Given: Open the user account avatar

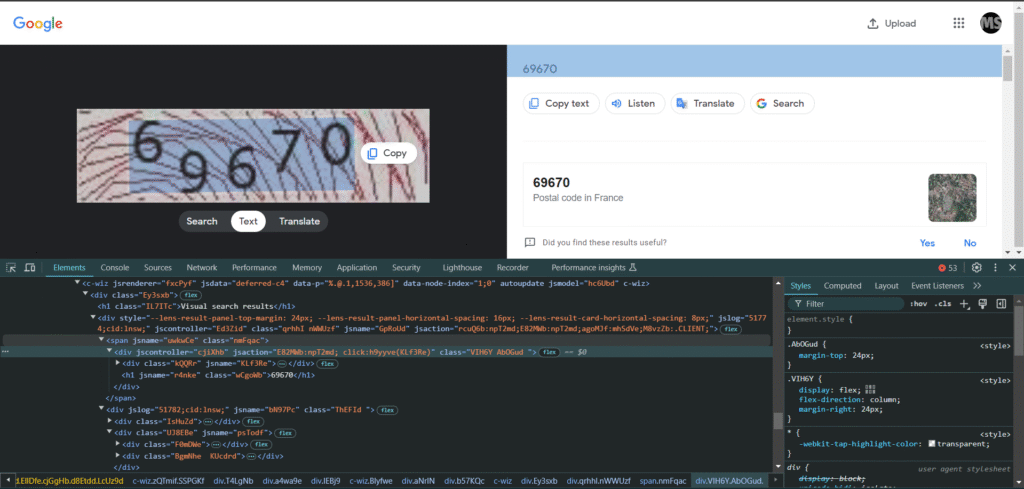Looking at the screenshot, I should pyautogui.click(x=991, y=23).
